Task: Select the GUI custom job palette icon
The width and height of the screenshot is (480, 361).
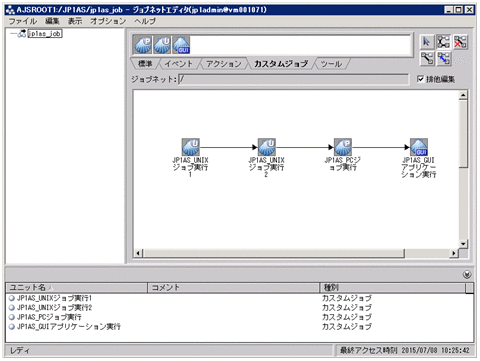Action: tap(181, 45)
